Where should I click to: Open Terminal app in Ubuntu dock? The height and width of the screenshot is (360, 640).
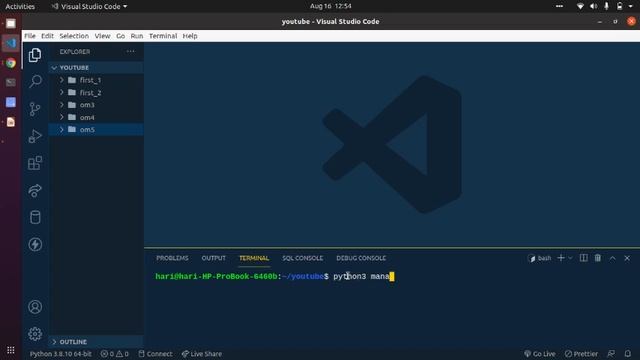coord(11,82)
